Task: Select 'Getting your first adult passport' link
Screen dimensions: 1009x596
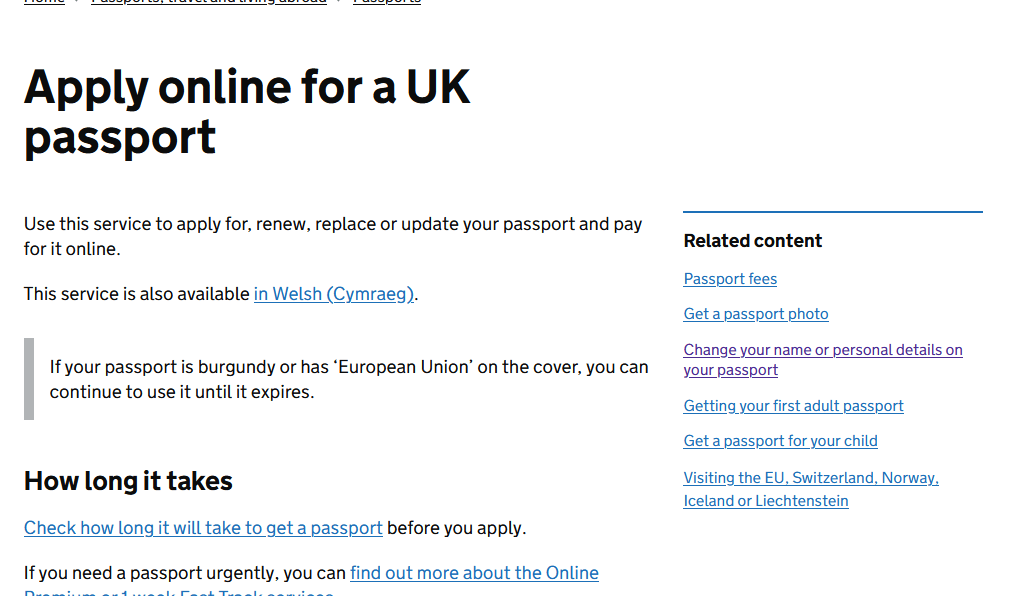Action: [793, 406]
